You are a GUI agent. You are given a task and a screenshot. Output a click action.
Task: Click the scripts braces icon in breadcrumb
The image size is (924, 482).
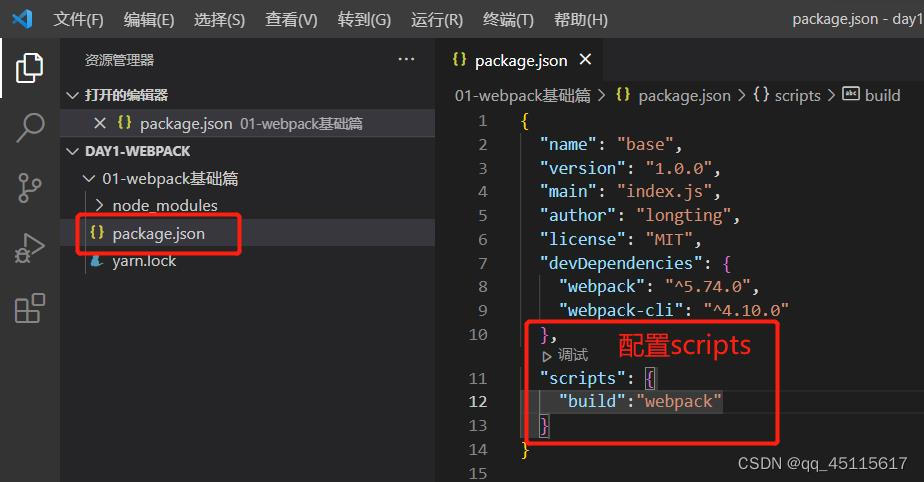761,94
